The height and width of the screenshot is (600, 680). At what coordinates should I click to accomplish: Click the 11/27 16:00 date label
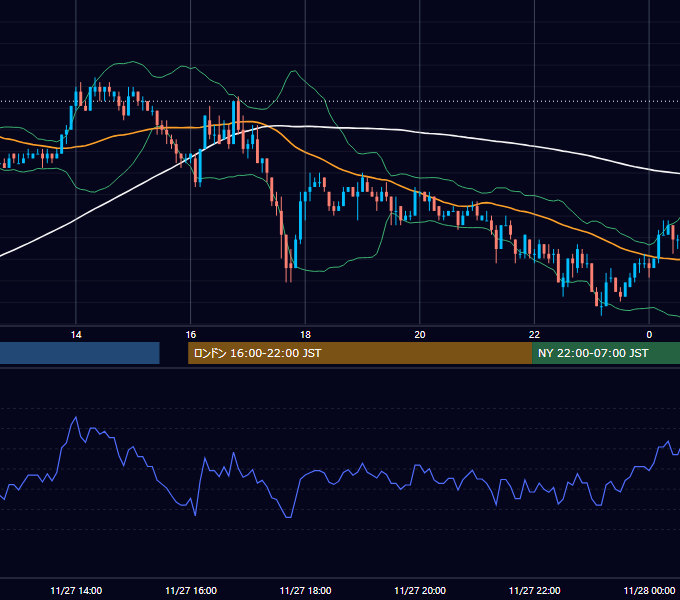click(191, 590)
